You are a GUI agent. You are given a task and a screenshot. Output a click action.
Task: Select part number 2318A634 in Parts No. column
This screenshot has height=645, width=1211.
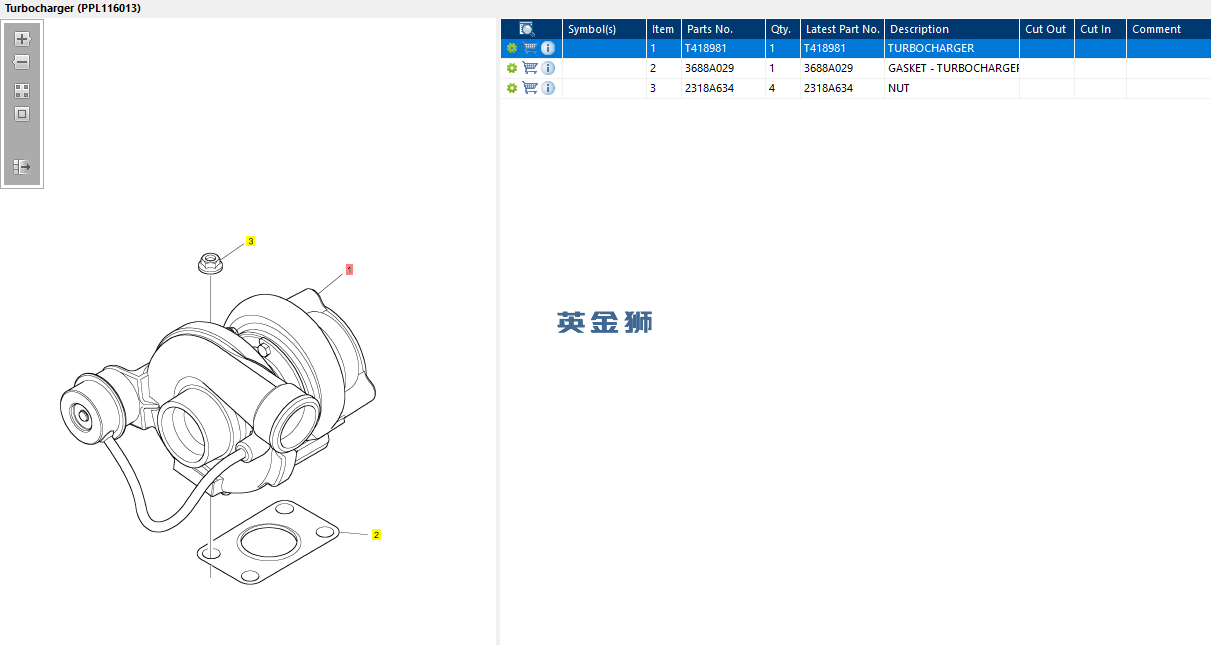(x=723, y=88)
